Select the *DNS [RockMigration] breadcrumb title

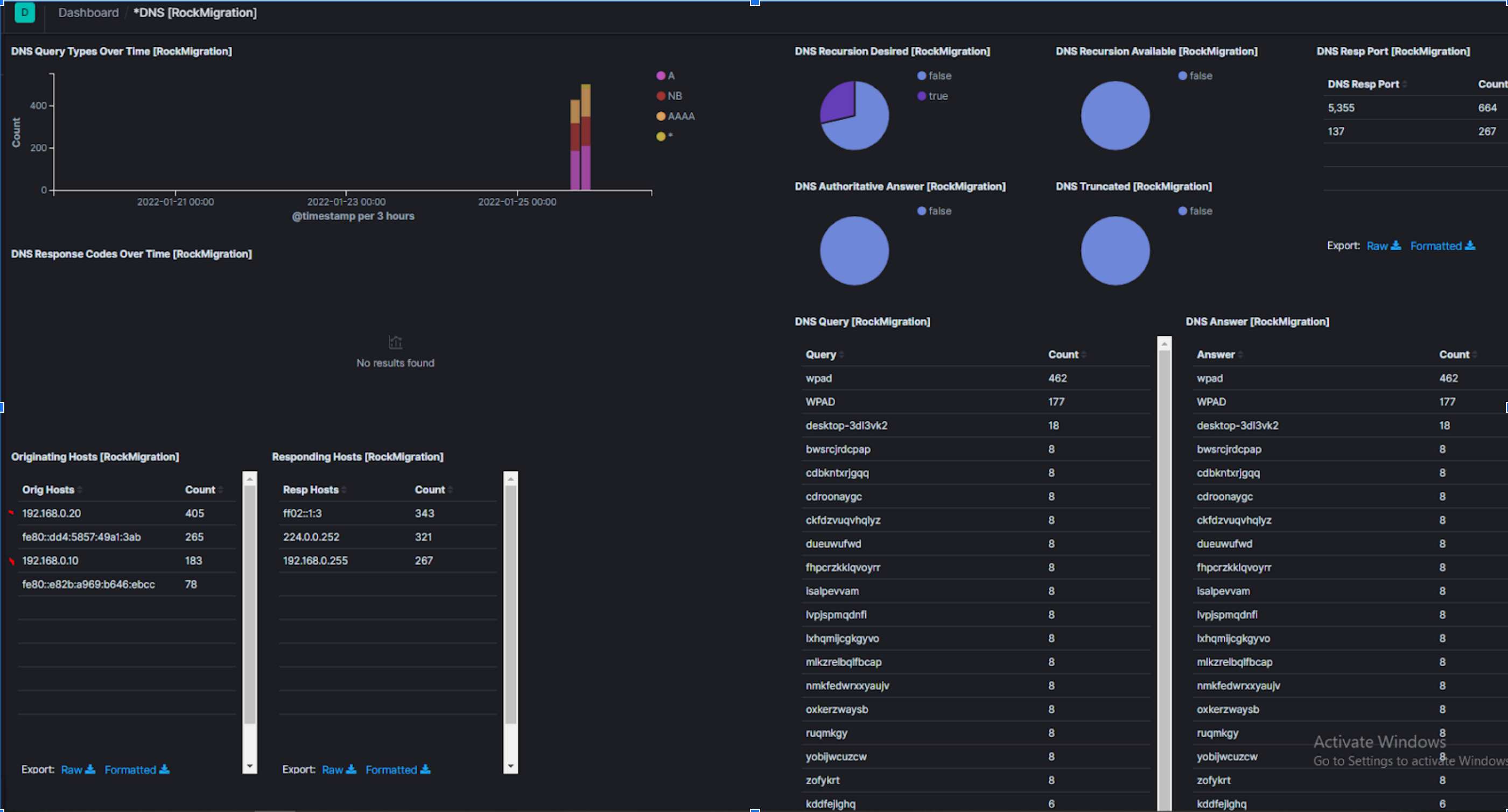point(194,12)
